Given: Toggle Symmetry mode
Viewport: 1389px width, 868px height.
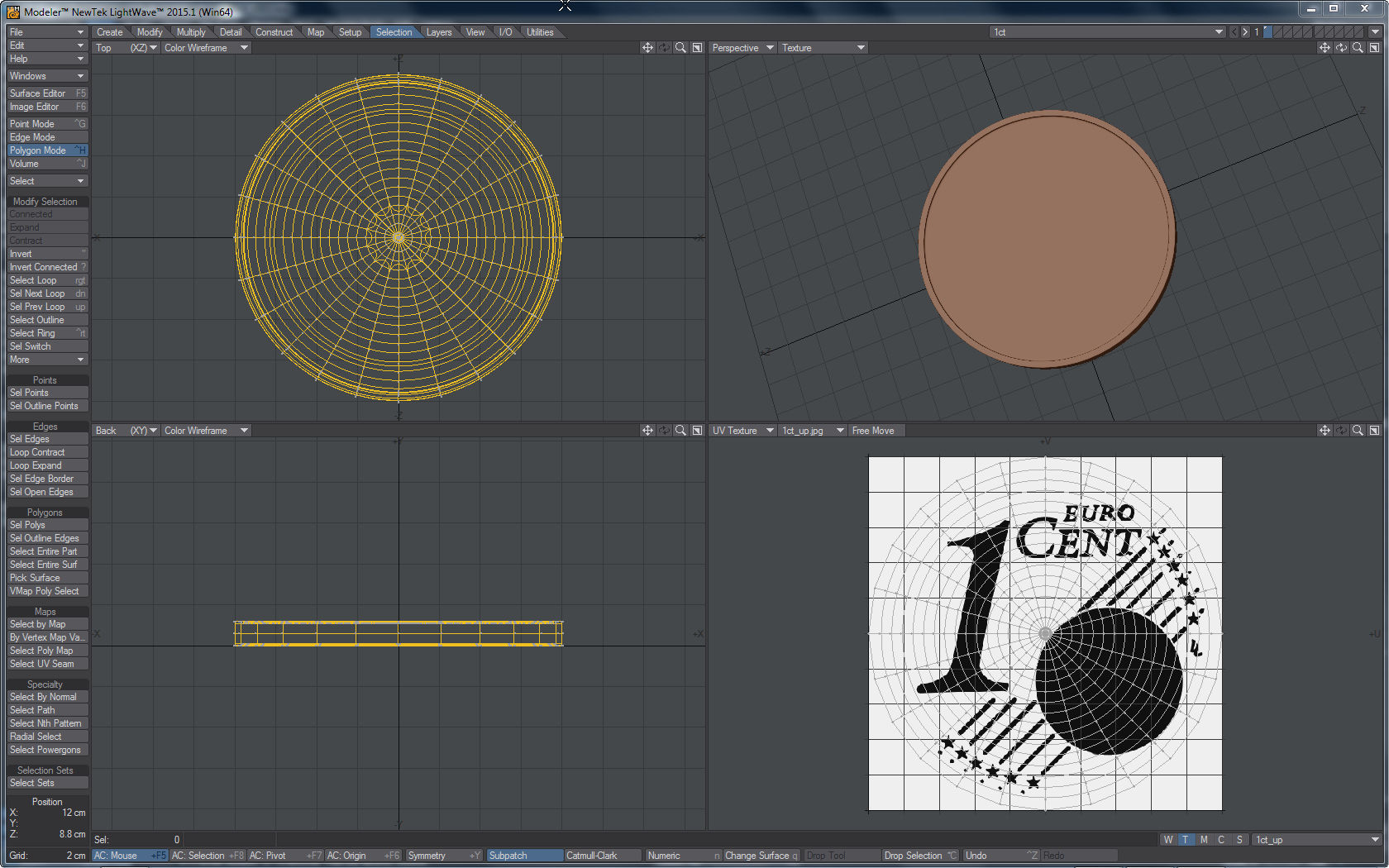Looking at the screenshot, I should pyautogui.click(x=444, y=856).
